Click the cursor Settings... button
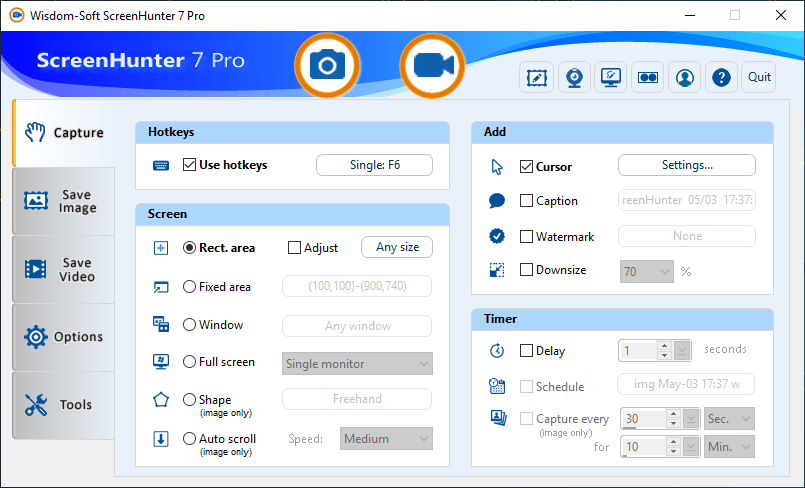Screen dimensions: 805x488 click(686, 165)
